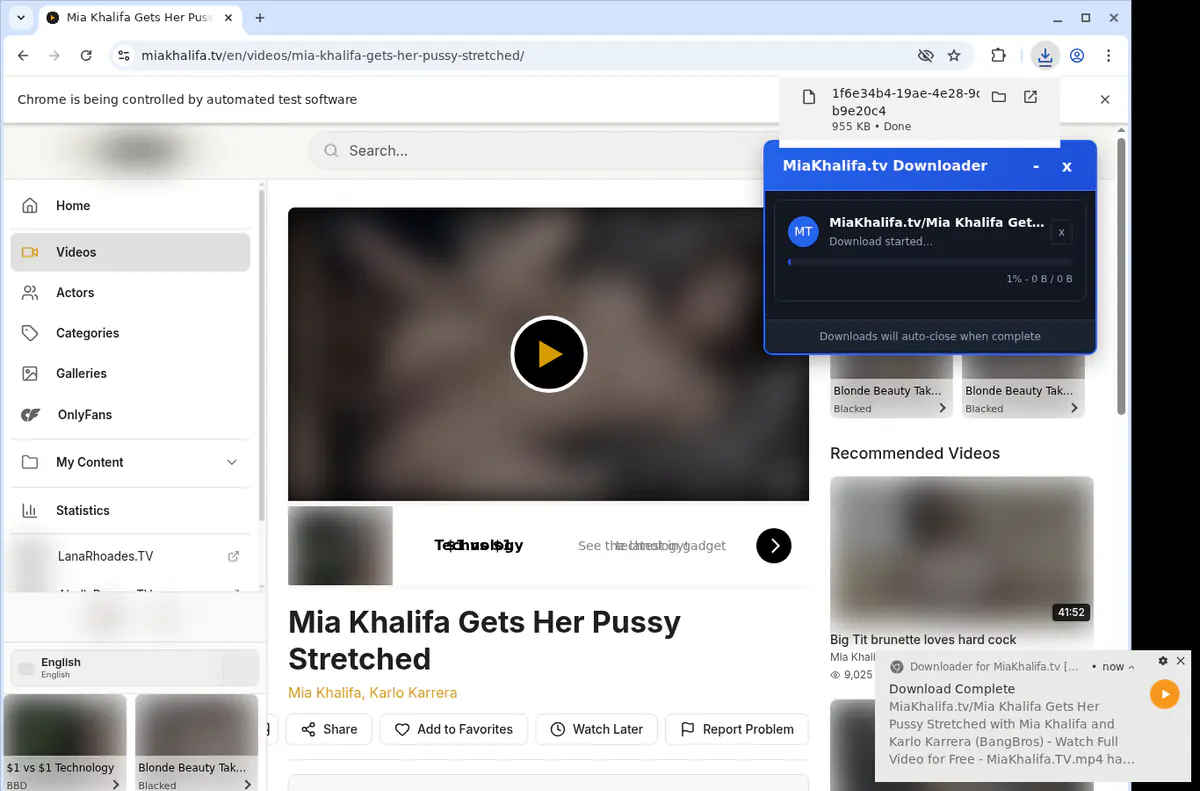Open the $1 vs $1 Technology thumbnail
1200x791 pixels.
coord(65,726)
